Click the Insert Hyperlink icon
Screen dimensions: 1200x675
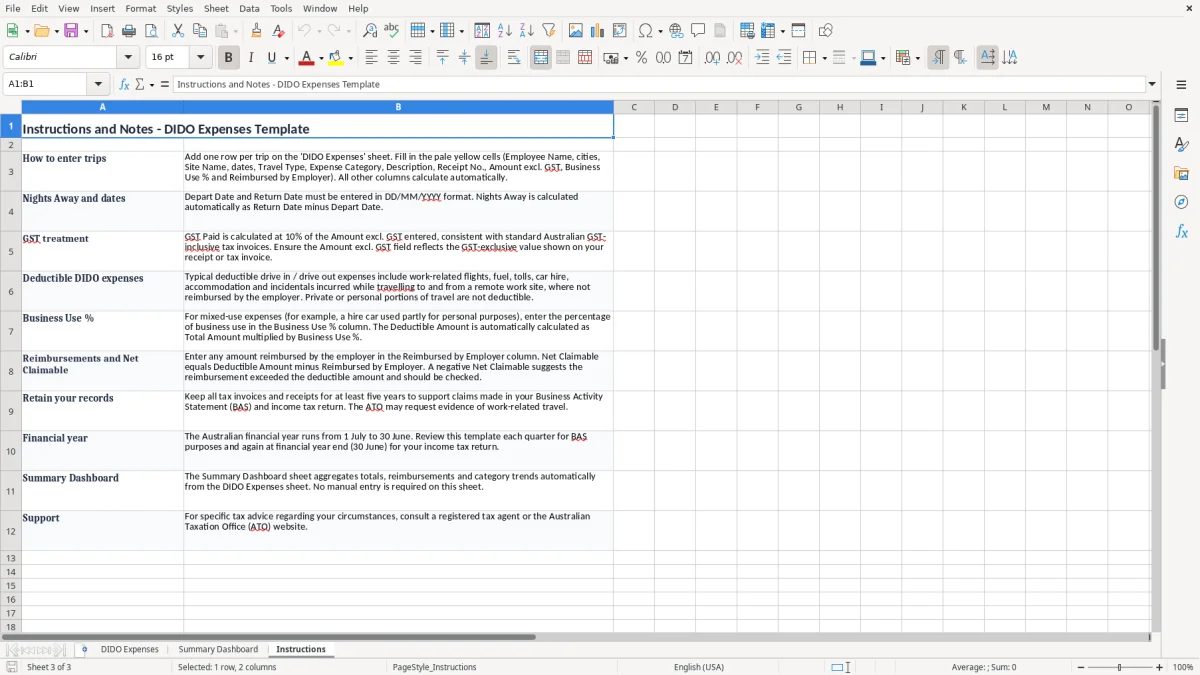coord(676,31)
